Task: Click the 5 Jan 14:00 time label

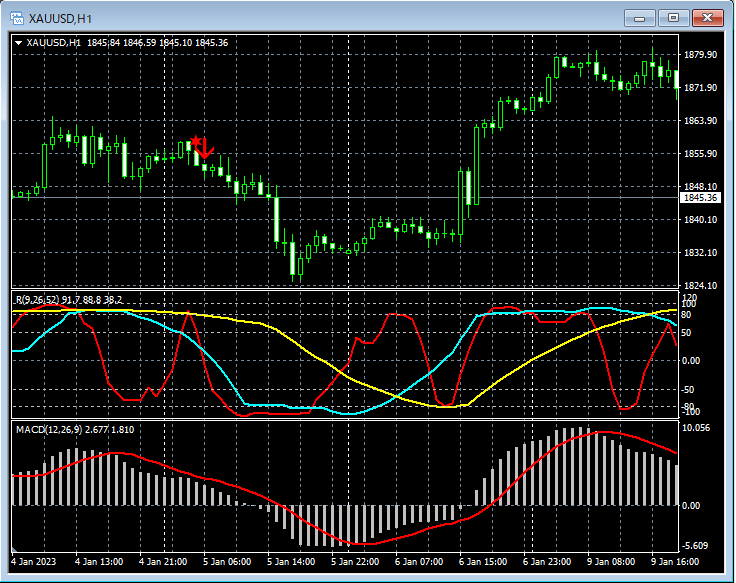Action: click(x=291, y=562)
